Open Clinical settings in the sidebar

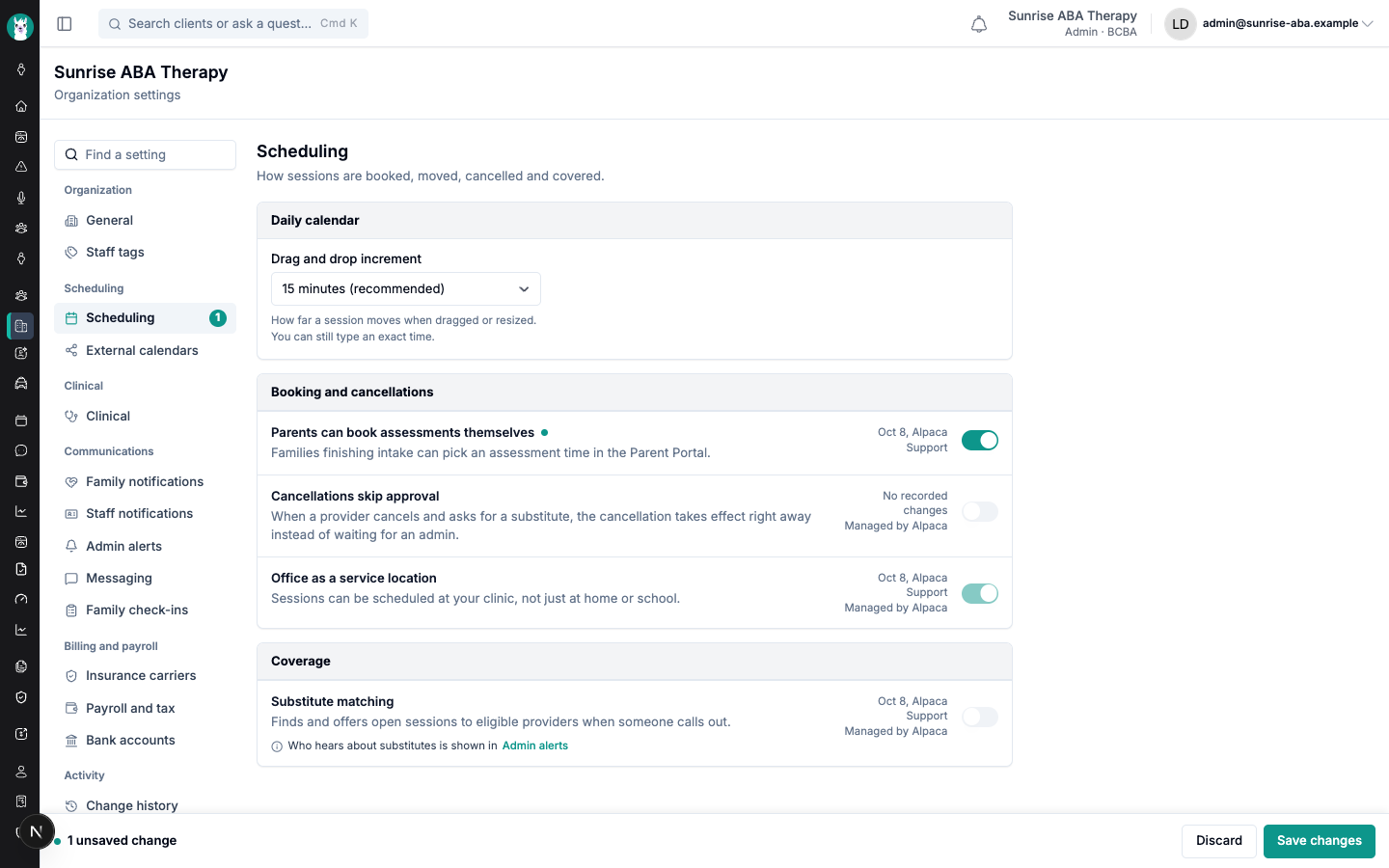click(145, 417)
